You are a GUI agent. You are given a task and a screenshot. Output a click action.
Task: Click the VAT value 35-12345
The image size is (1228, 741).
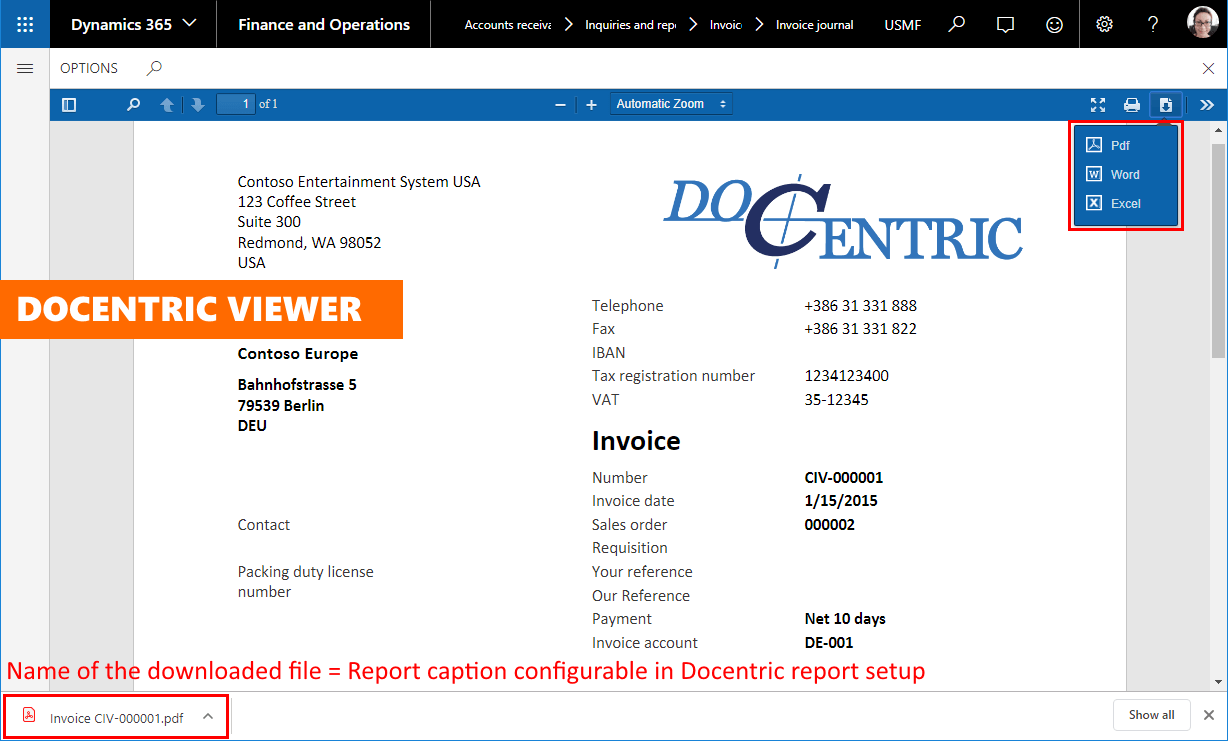point(836,399)
